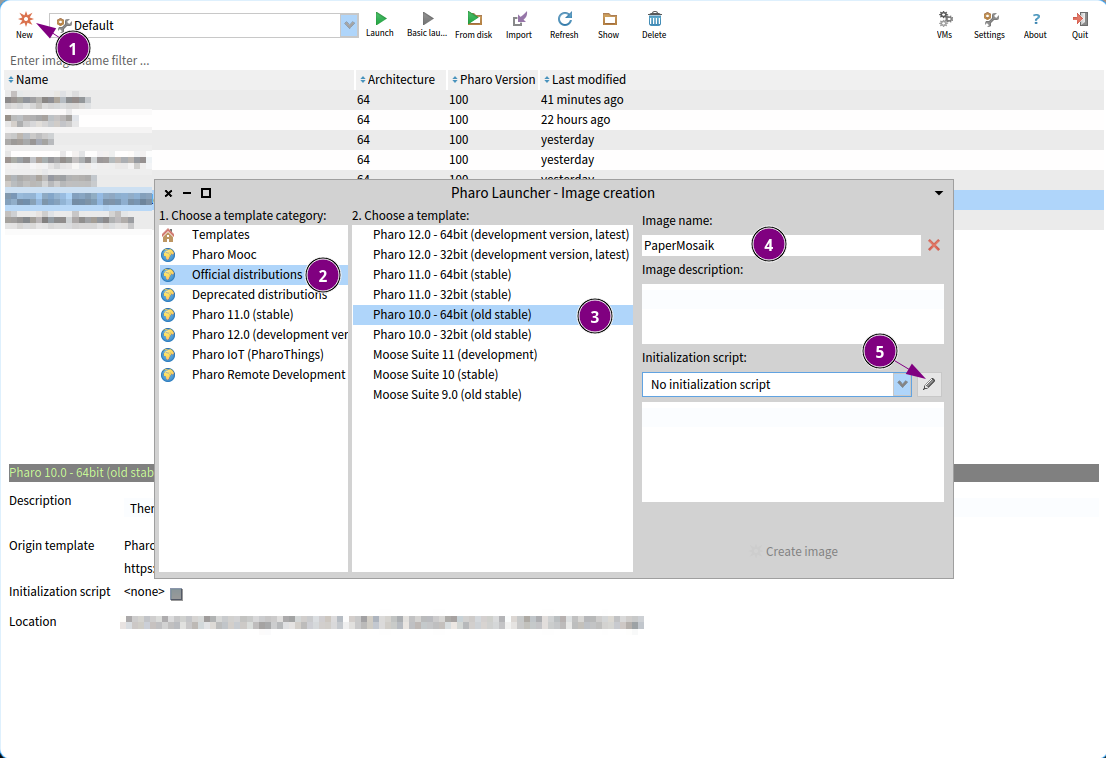The width and height of the screenshot is (1106, 758).
Task: Edit initialization scripts with pencil icon
Action: (x=929, y=384)
